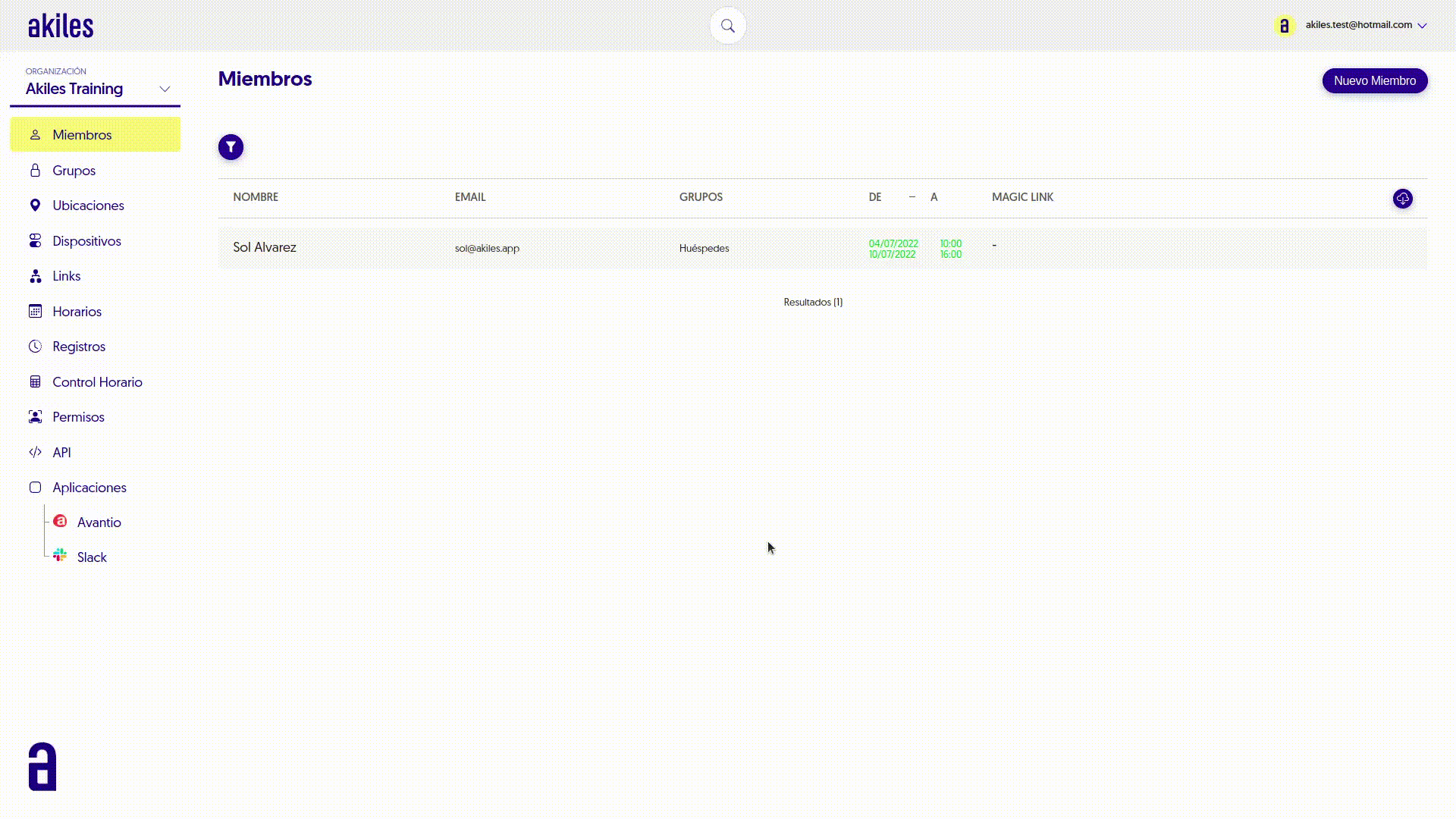Select the Sol Alvarez member row
Viewport: 1456px width, 819px height.
[265, 247]
